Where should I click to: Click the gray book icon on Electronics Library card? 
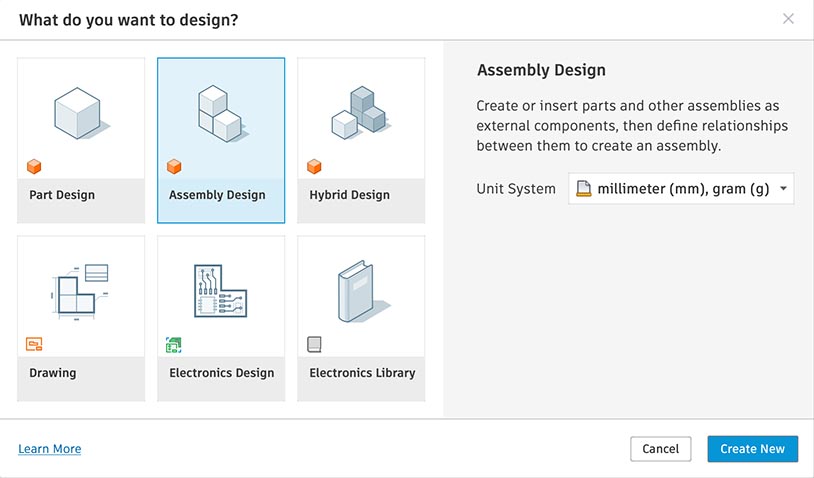[x=314, y=344]
